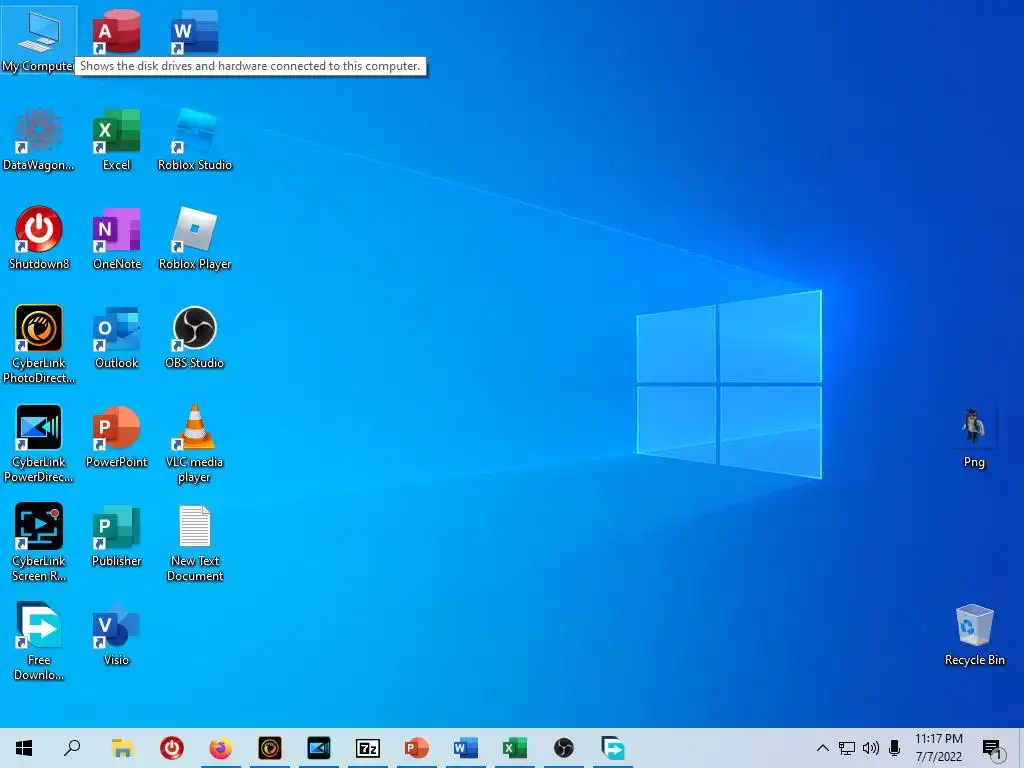
Task: Select the PowerPoint desktop shortcut
Action: point(116,437)
